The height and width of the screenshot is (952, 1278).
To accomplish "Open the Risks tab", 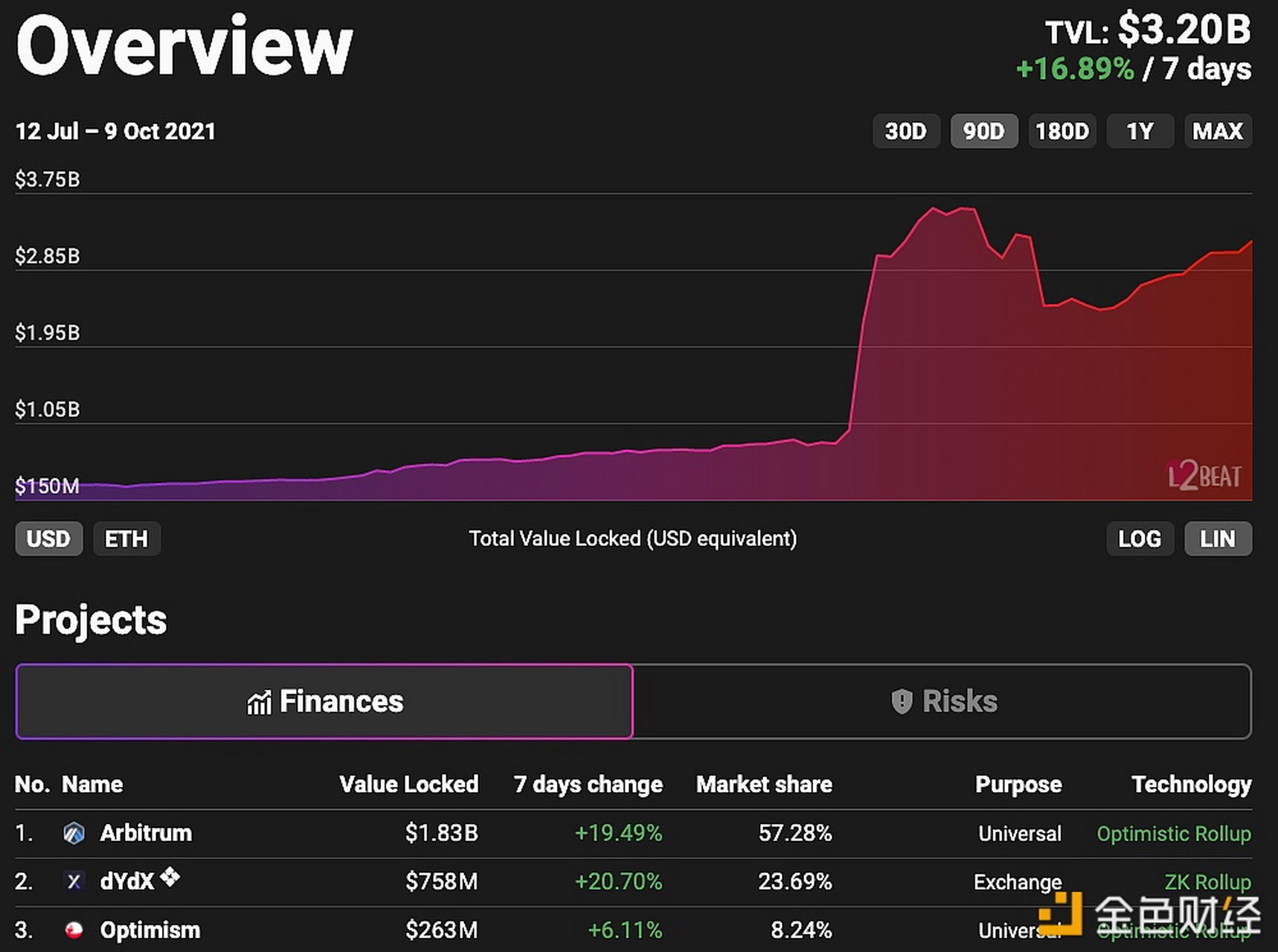I will click(943, 701).
